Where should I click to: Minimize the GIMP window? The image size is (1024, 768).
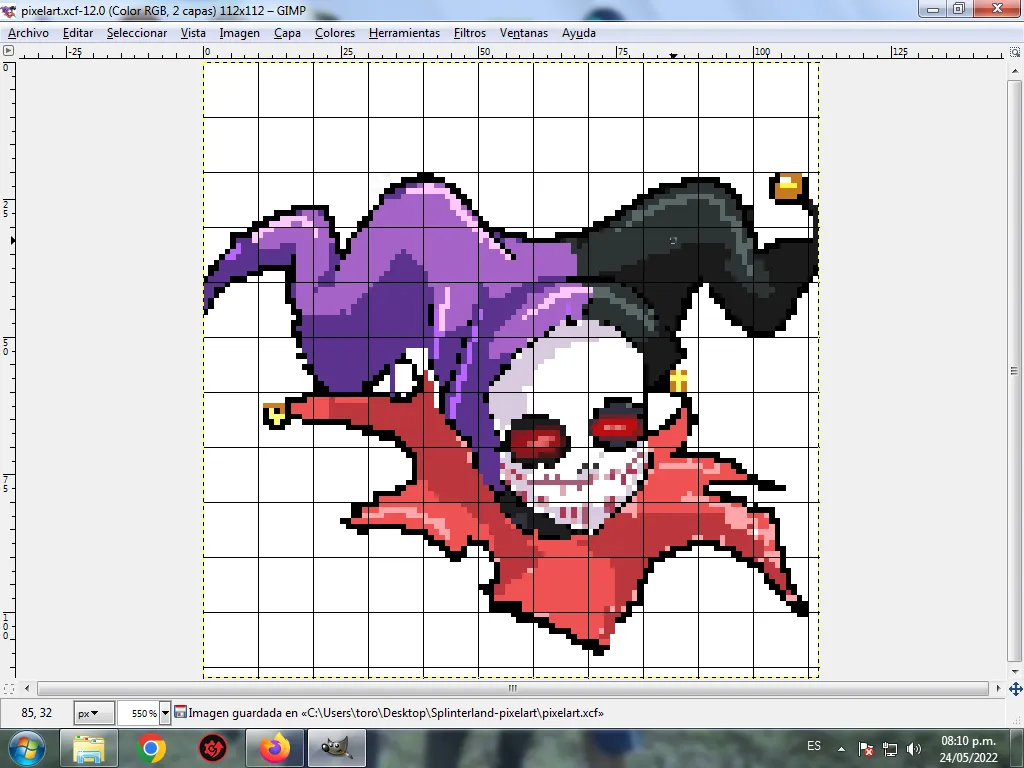(x=933, y=9)
